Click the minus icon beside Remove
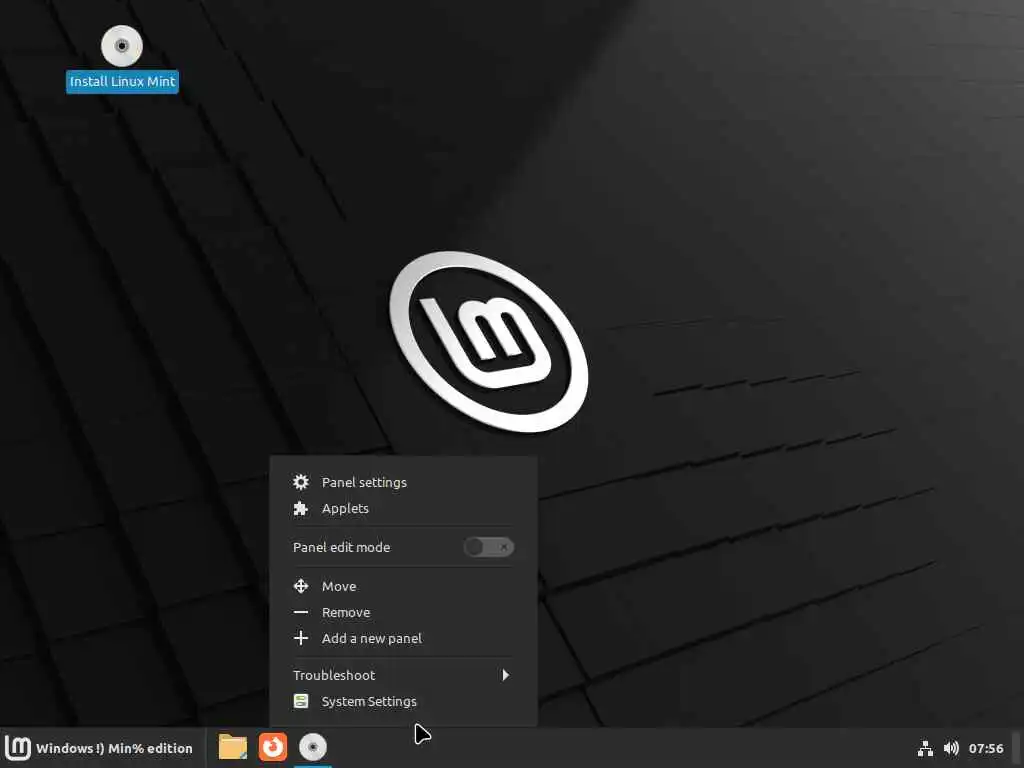The width and height of the screenshot is (1024, 768). (300, 612)
